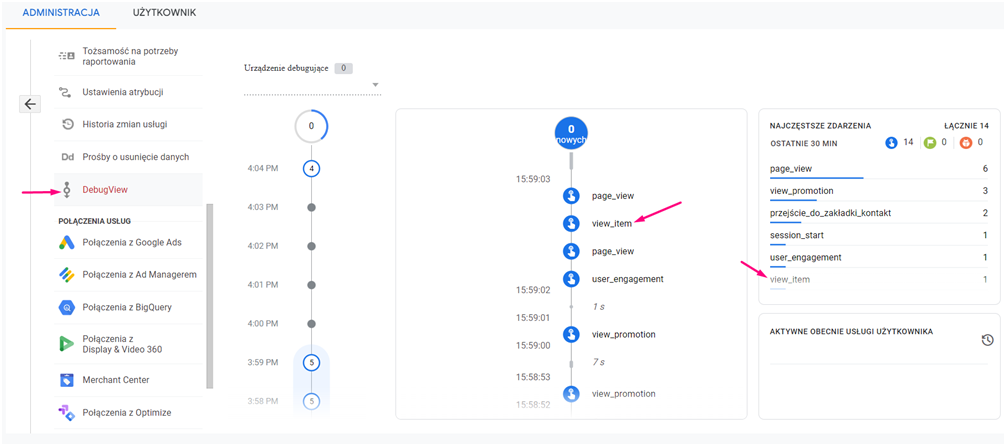1006x446 pixels.
Task: Select the 3:58 PM marker showing 5
Action: coord(311,401)
